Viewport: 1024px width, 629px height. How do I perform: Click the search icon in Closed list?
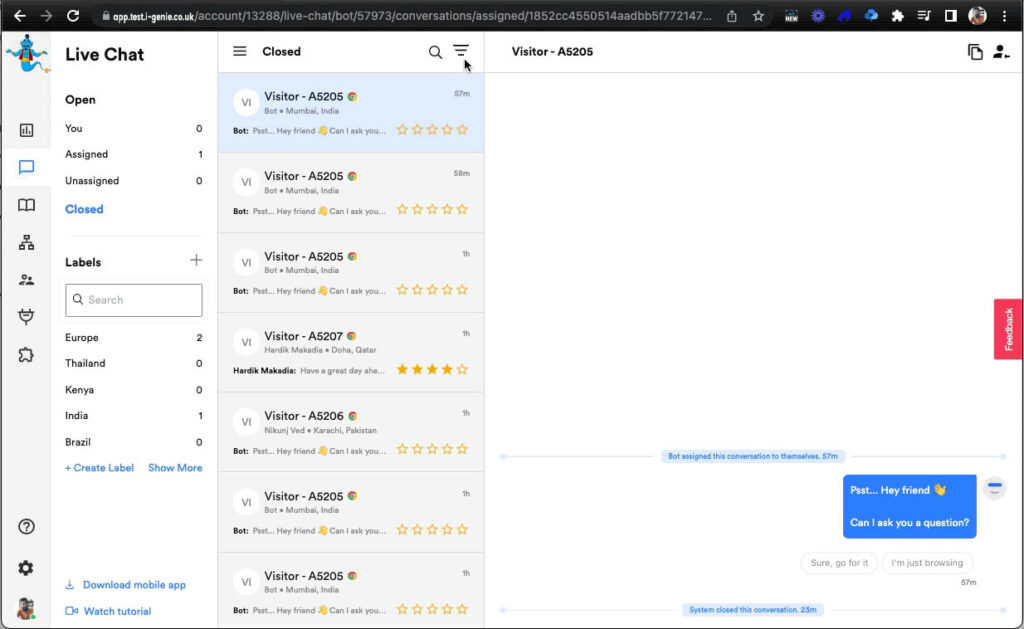click(435, 52)
